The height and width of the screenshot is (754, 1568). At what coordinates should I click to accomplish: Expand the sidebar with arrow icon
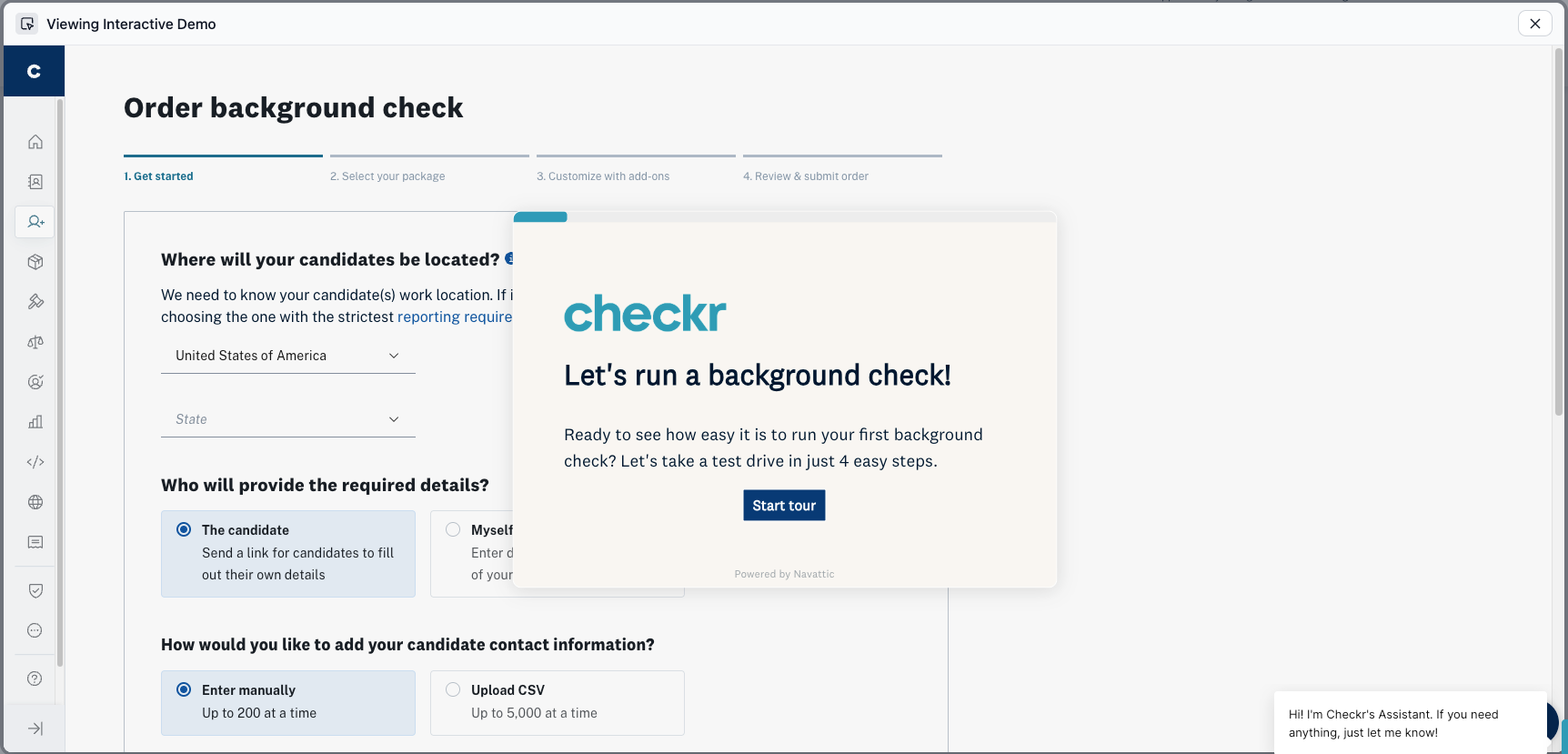point(35,729)
